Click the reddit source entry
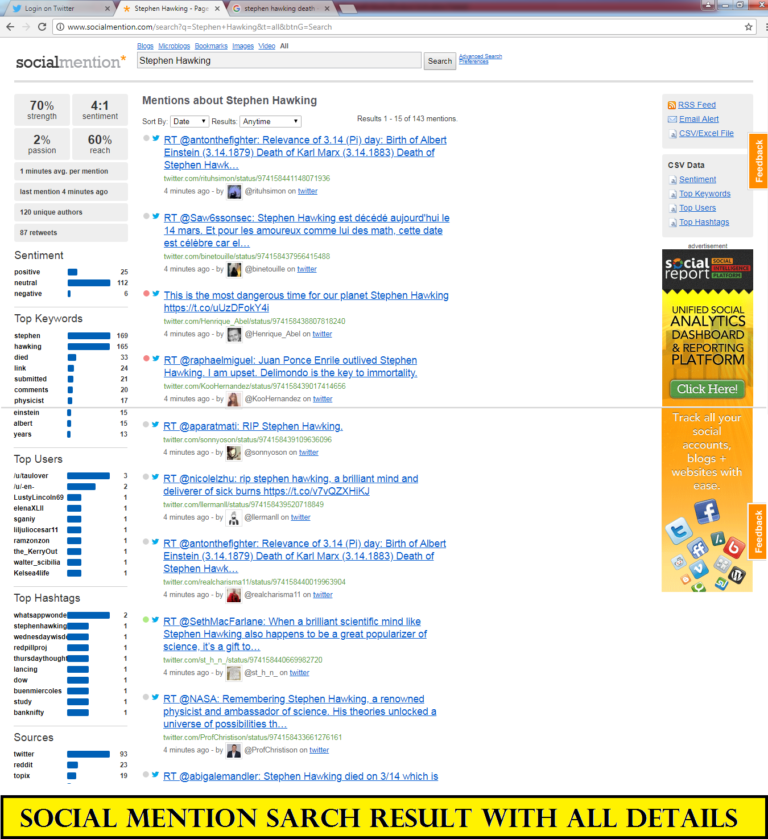This screenshot has width=768, height=839. 23,765
